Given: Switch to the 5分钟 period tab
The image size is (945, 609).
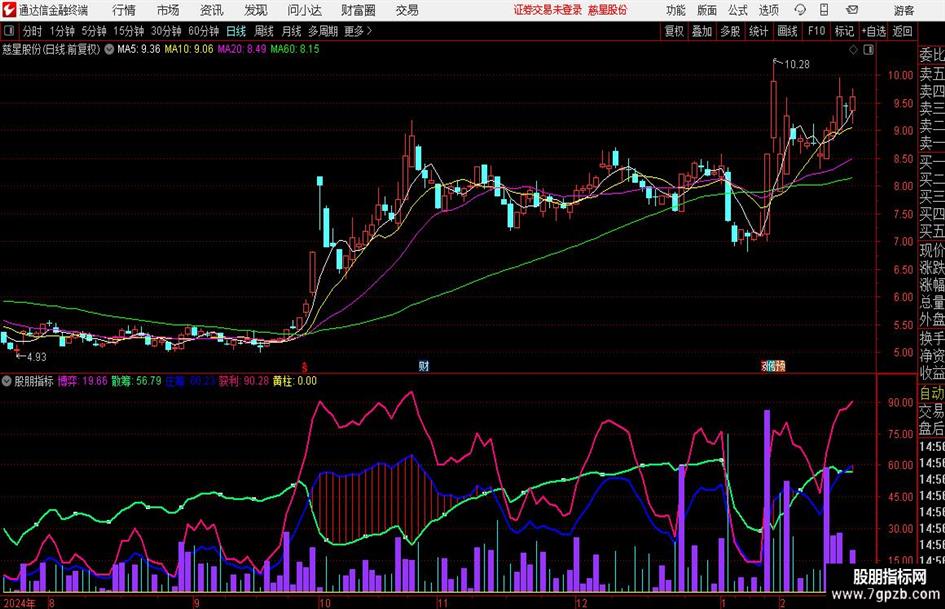Looking at the screenshot, I should pos(93,31).
